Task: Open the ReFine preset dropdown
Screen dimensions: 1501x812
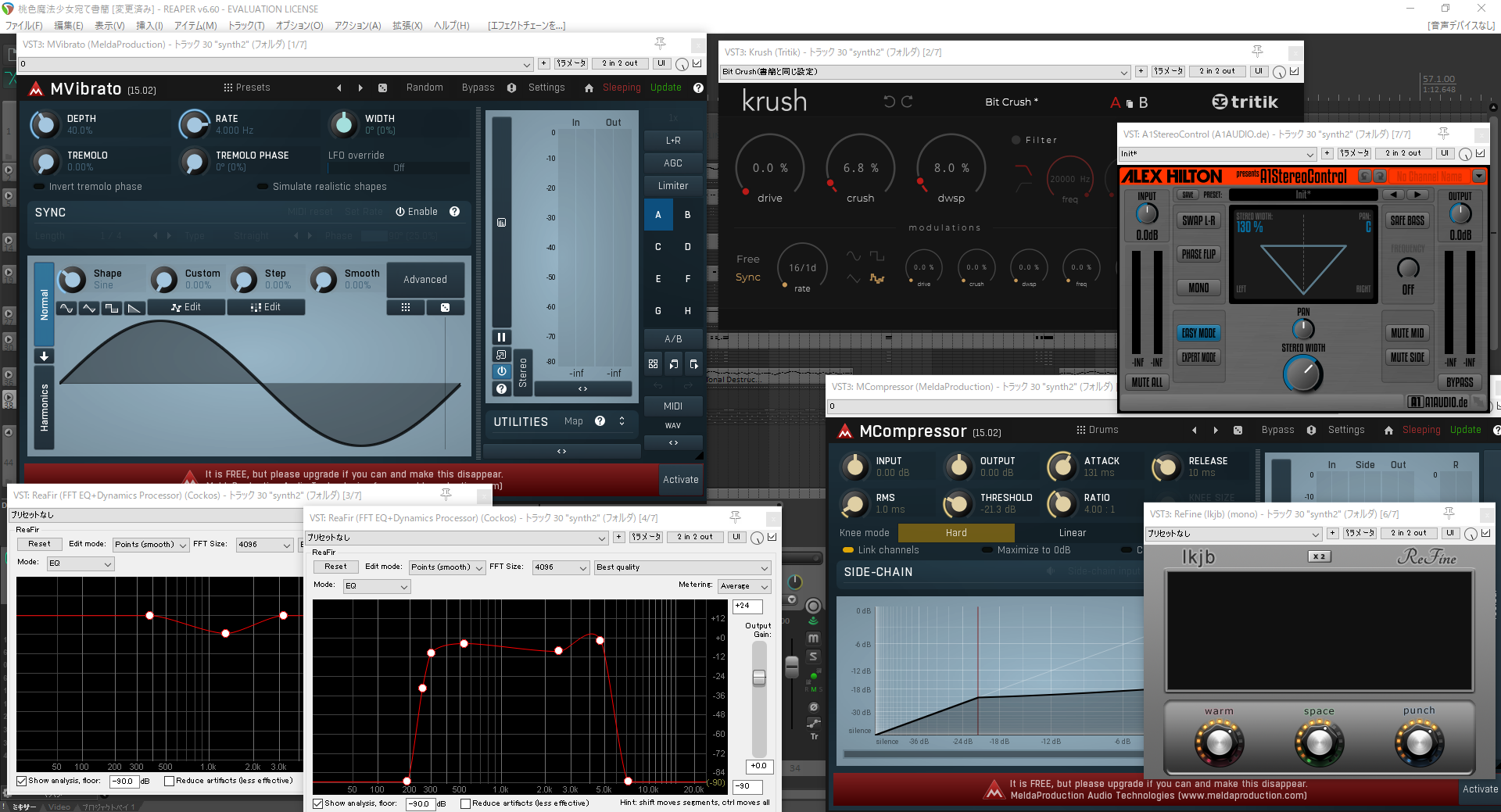Action: (x=1233, y=534)
